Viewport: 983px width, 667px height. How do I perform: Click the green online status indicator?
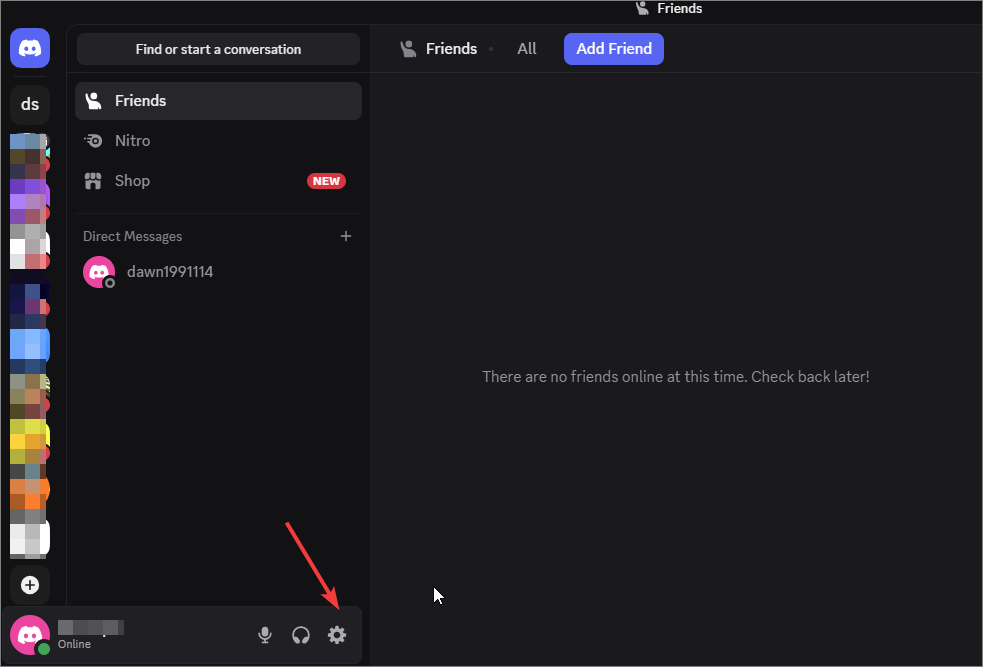pos(44,648)
